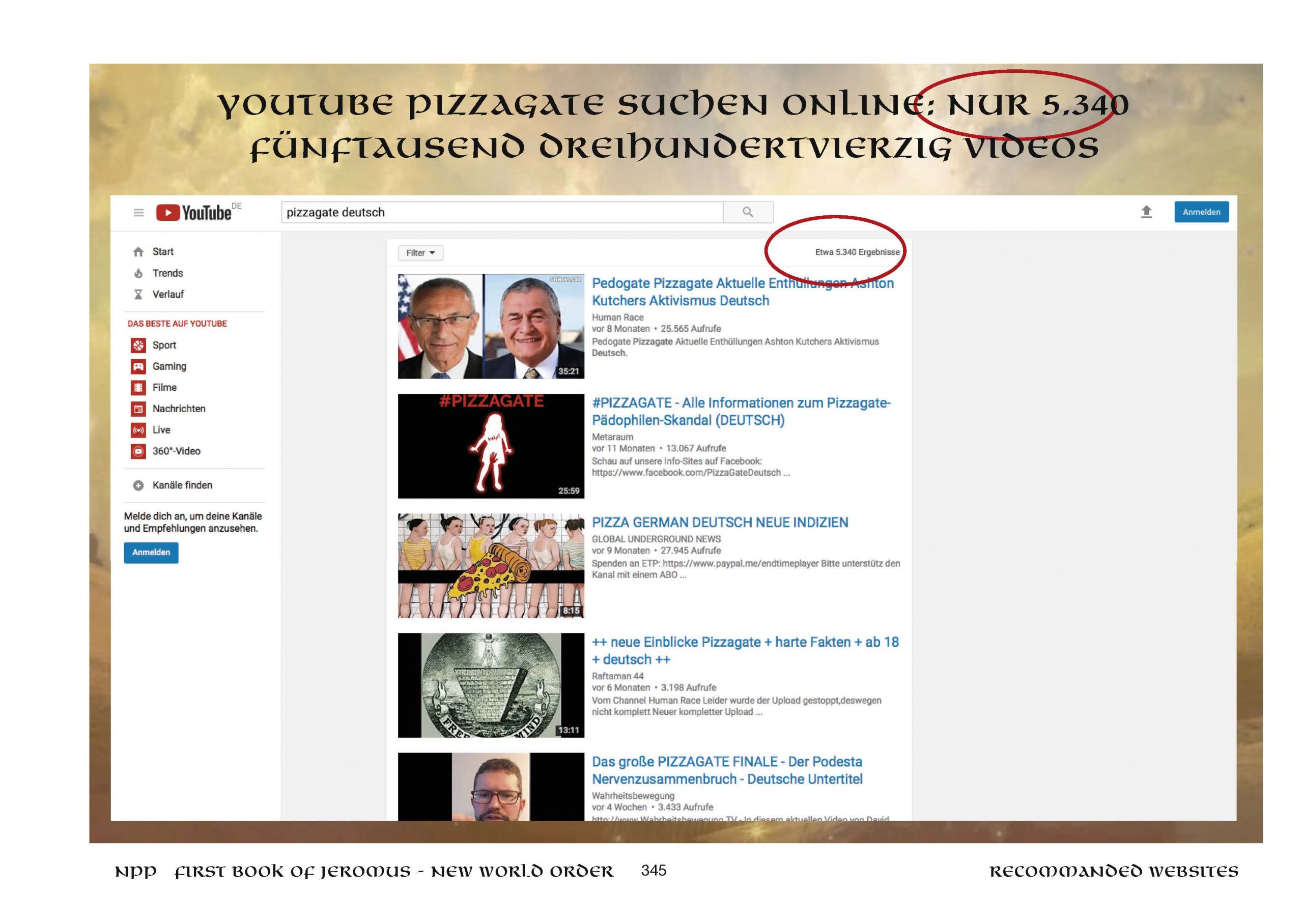Click the YouTube logo
The image size is (1303, 924).
click(194, 213)
